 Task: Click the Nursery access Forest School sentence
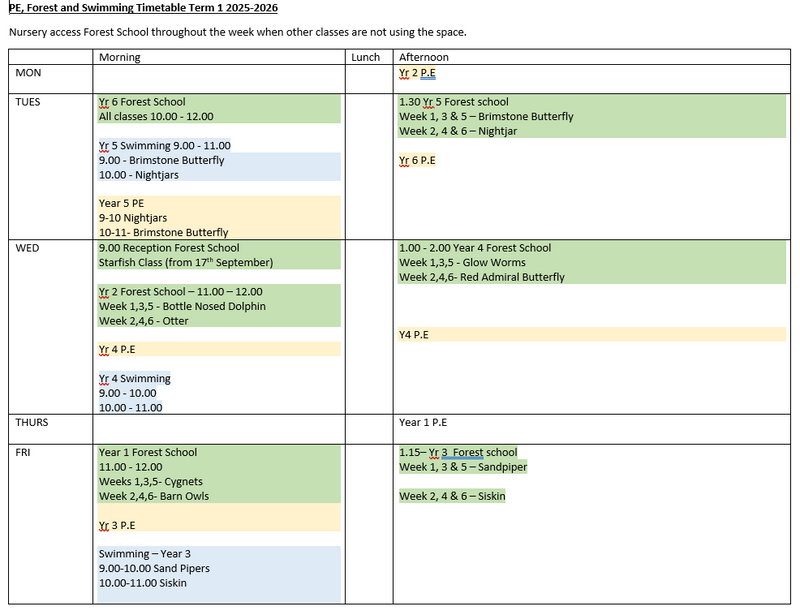click(x=238, y=32)
